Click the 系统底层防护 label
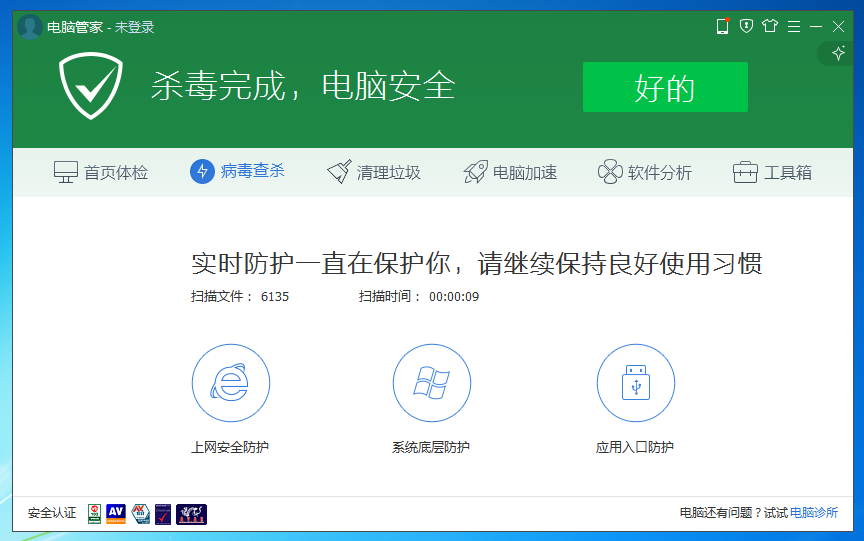 [431, 447]
